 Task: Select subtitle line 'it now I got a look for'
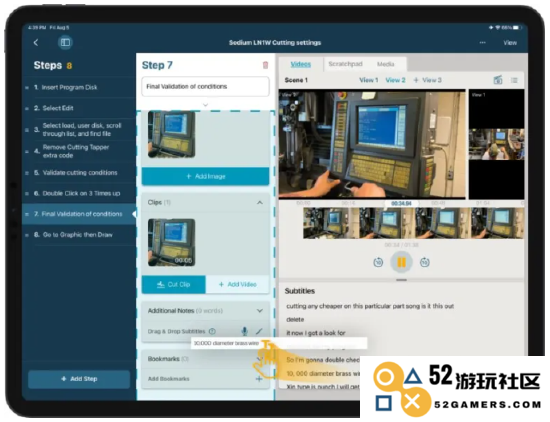click(x=316, y=333)
